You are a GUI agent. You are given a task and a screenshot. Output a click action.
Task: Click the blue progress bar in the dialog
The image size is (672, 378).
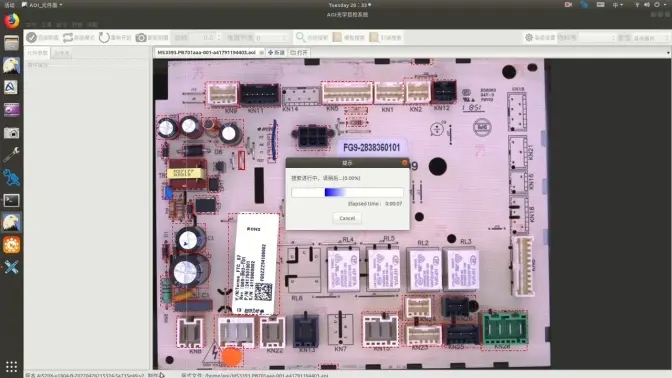coord(347,192)
